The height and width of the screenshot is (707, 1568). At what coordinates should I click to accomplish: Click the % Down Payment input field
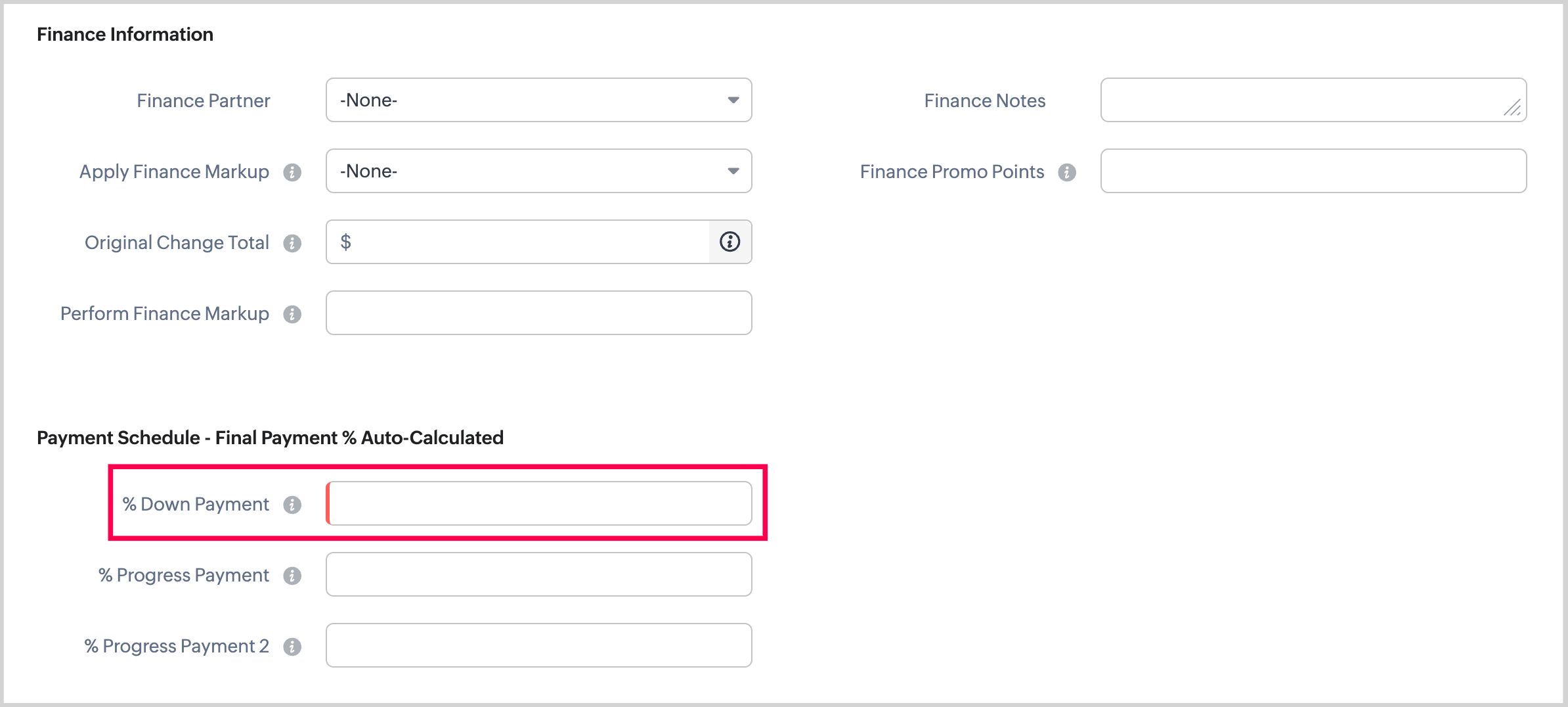[538, 503]
